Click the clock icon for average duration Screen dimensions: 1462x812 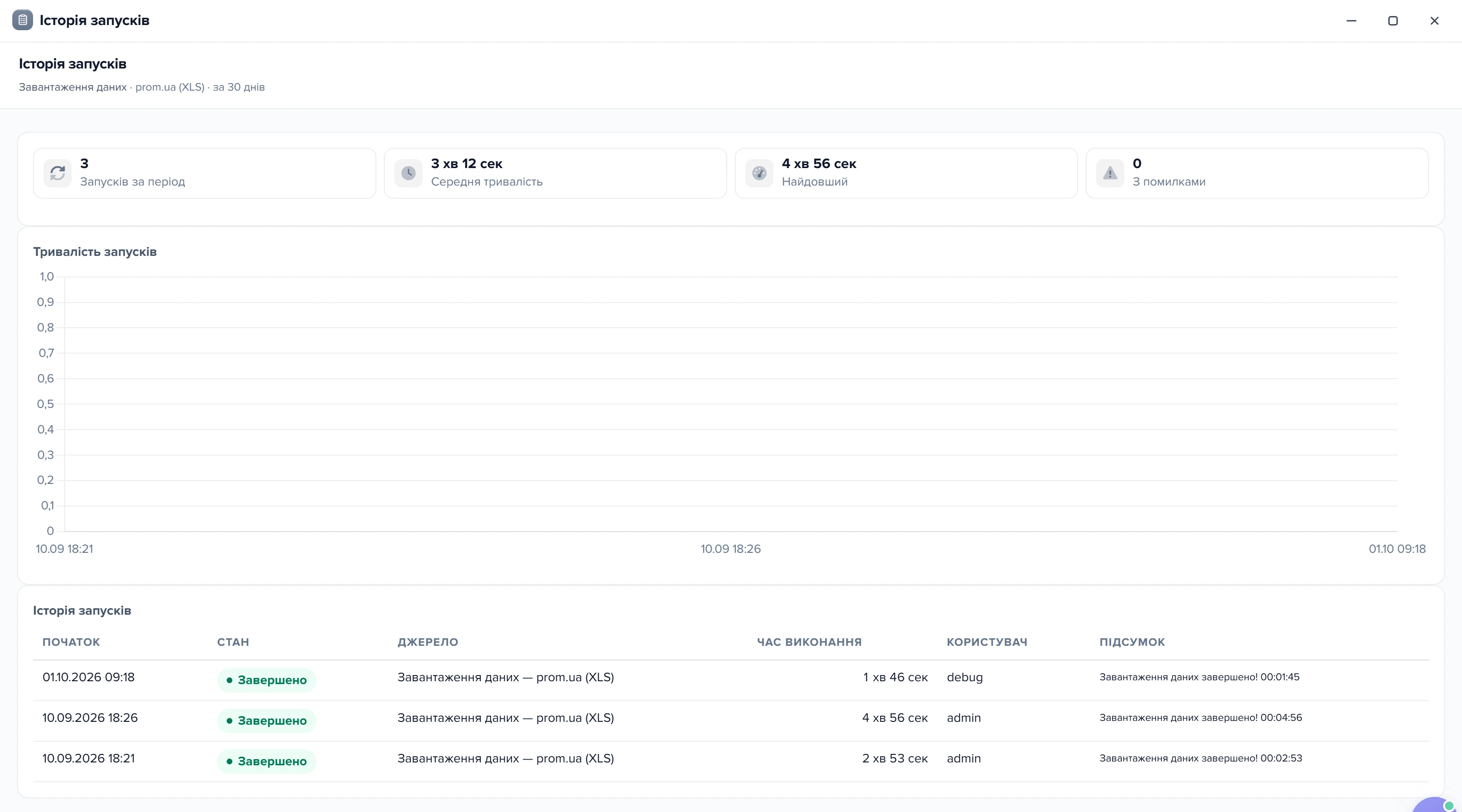click(x=408, y=173)
